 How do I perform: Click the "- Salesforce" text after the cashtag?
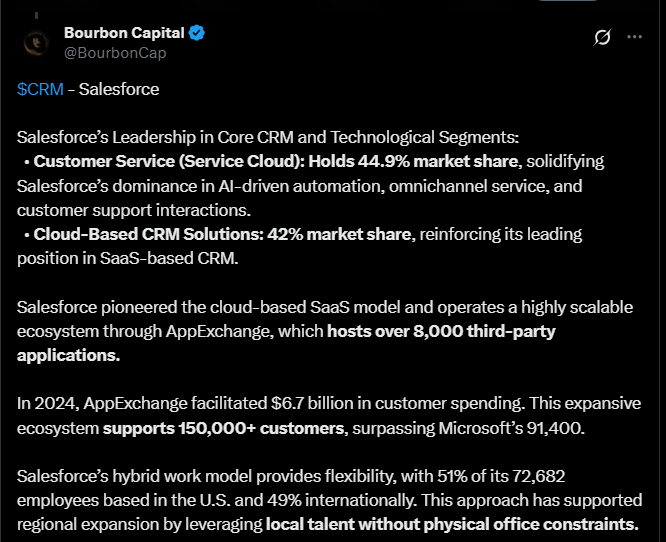point(114,89)
